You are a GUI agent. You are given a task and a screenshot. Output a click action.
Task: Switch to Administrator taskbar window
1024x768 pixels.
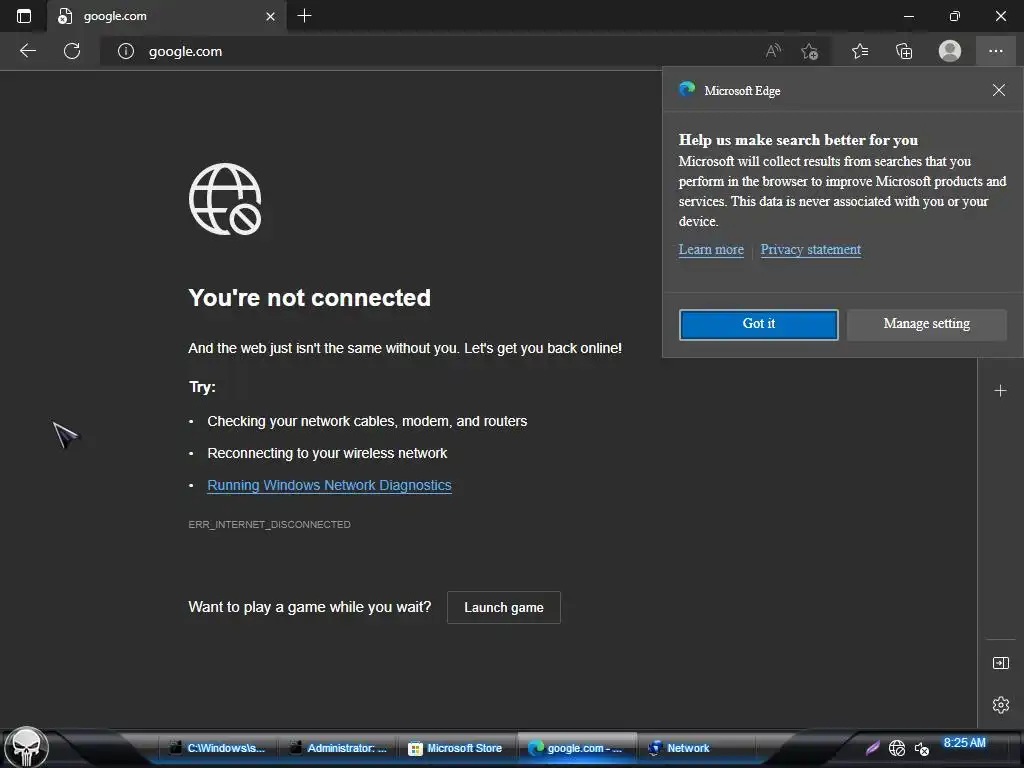(338, 748)
